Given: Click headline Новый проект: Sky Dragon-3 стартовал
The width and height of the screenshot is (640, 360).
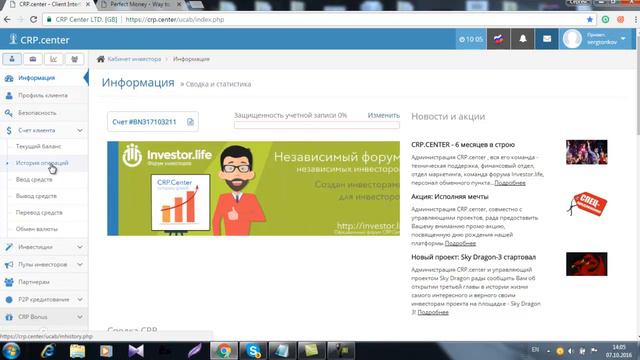Looking at the screenshot, I should pyautogui.click(x=473, y=257).
